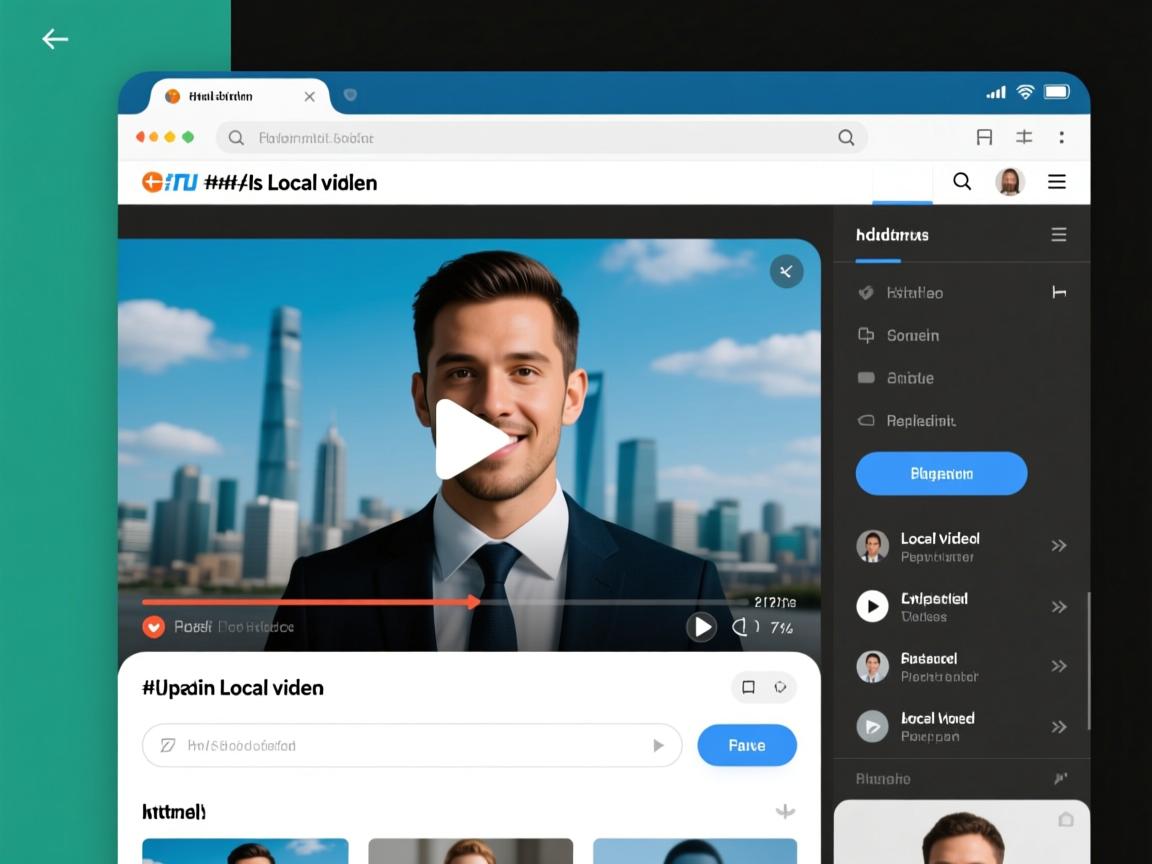Select the Repledinit sidebar menu item
Image resolution: width=1152 pixels, height=864 pixels.
coord(920,421)
